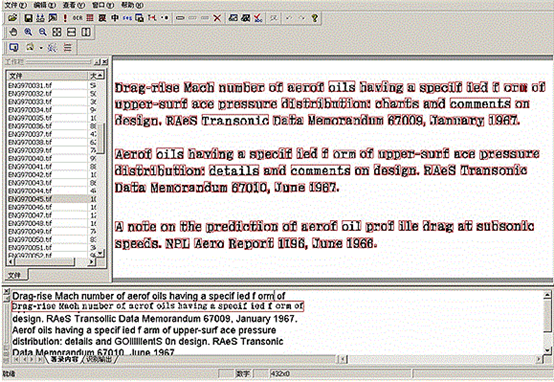Click 'Memorandum 67010' in scanned document
554x382 pixels.
pyautogui.click(x=208, y=187)
